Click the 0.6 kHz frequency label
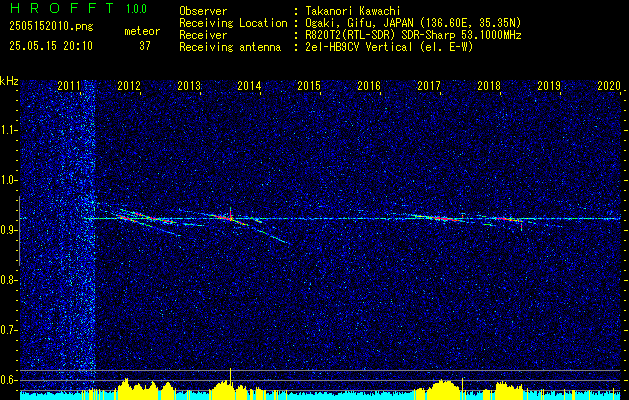Viewport: 629px width, 400px height. [8, 380]
